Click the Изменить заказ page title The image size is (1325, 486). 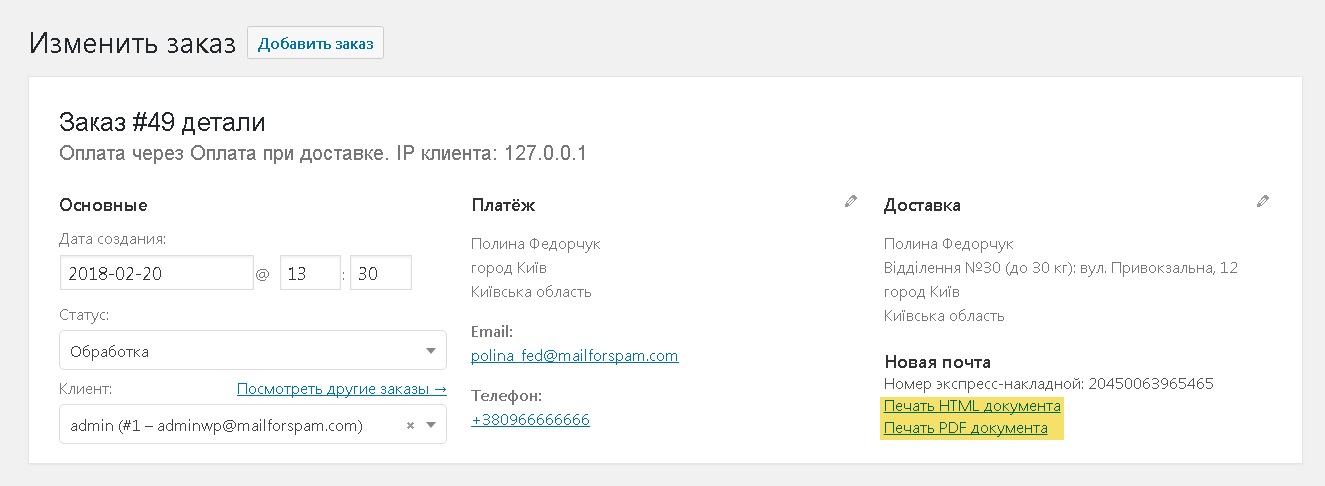point(132,43)
